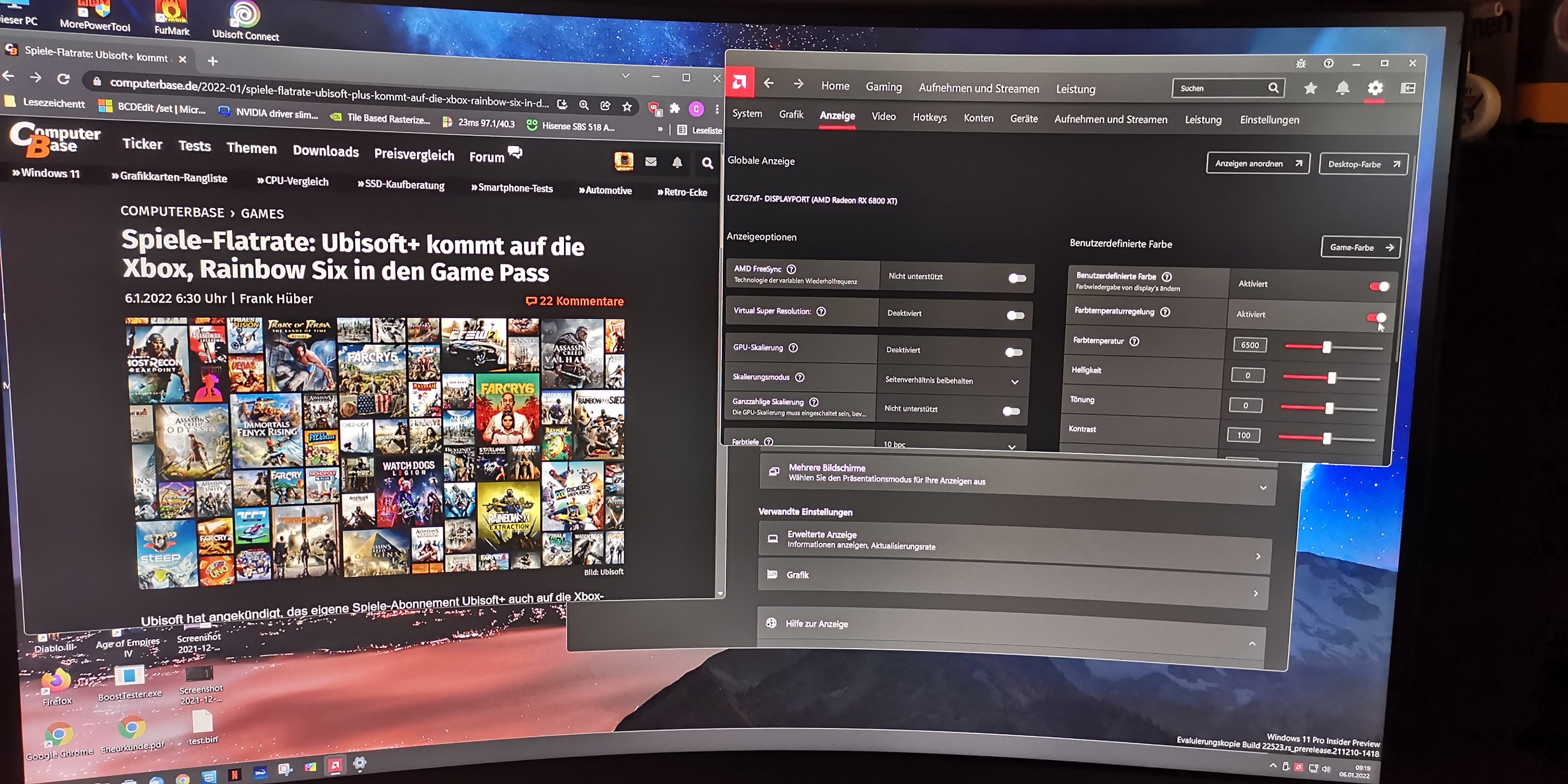Show help for GPU-Skalierung
1568x784 pixels.
793,348
